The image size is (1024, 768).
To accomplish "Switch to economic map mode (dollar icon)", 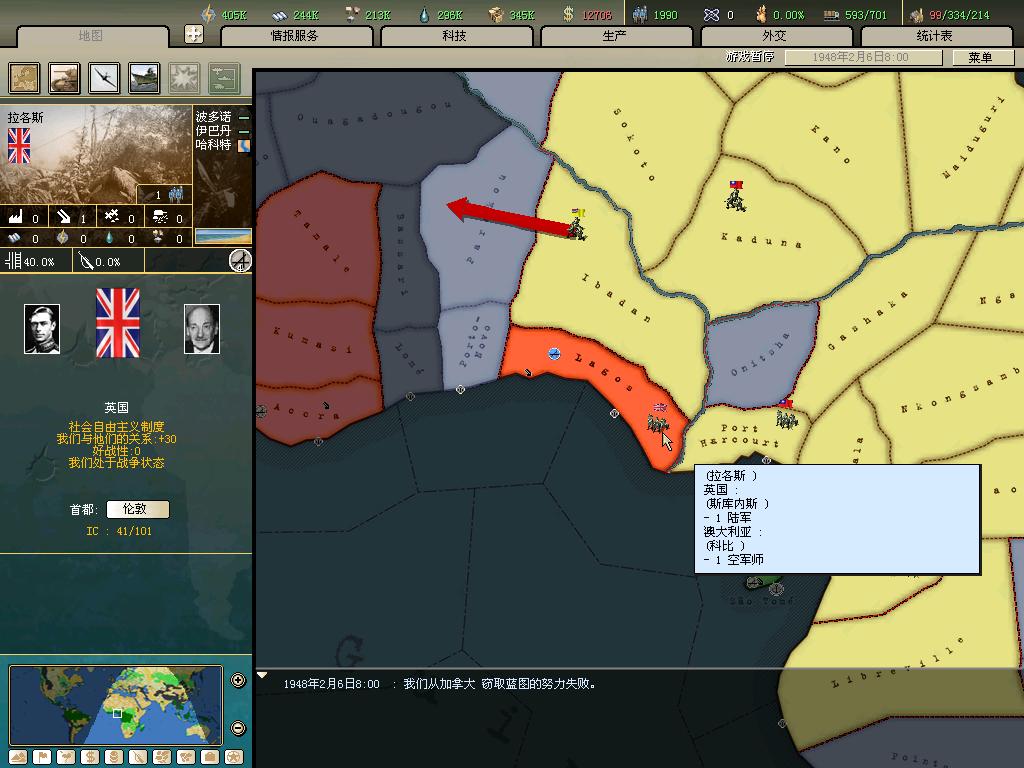I will pyautogui.click(x=90, y=757).
